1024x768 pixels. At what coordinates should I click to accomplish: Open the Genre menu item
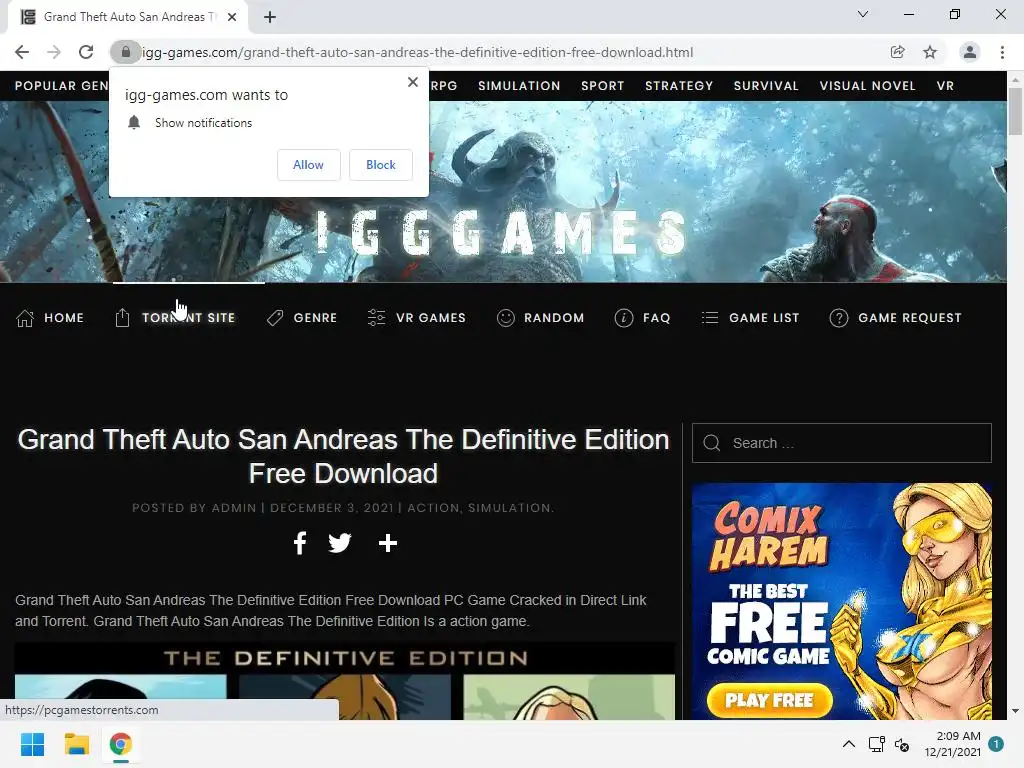(x=315, y=318)
